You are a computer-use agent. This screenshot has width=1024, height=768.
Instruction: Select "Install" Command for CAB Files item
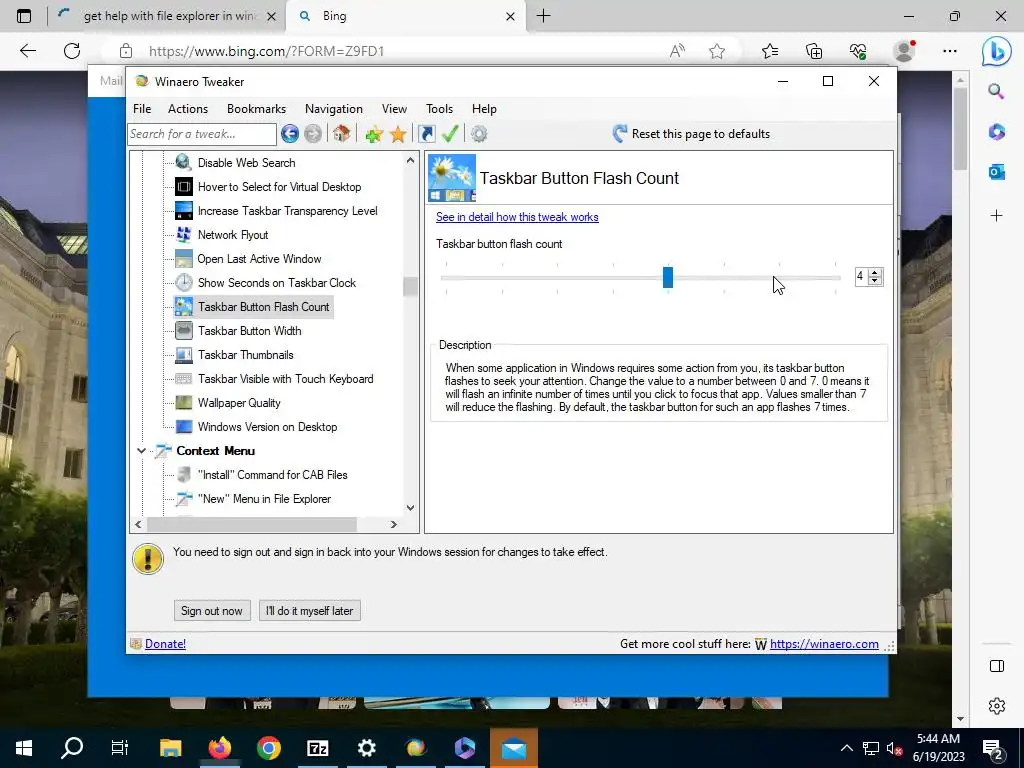272,475
